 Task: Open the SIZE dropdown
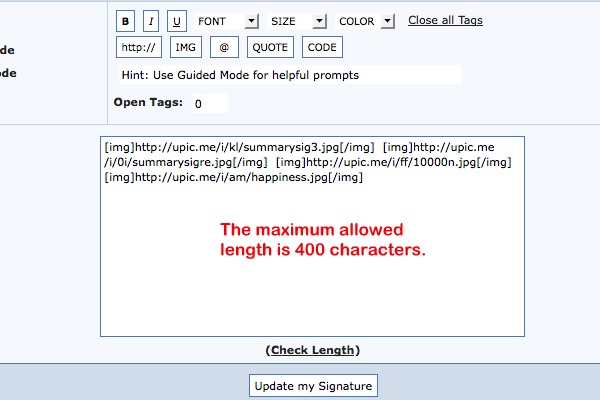tap(297, 21)
